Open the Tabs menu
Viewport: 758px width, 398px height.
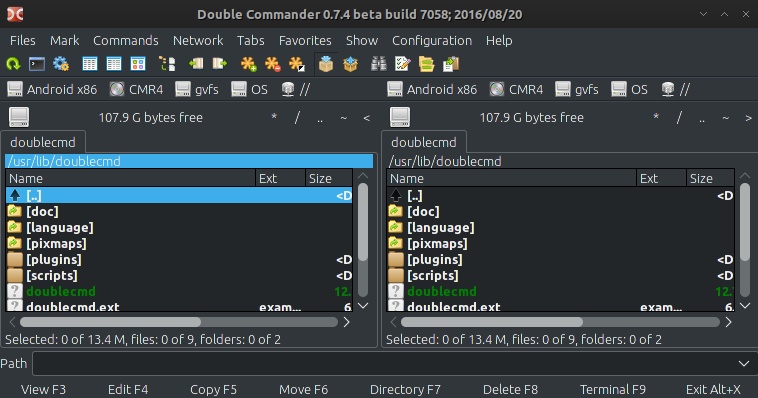point(250,41)
